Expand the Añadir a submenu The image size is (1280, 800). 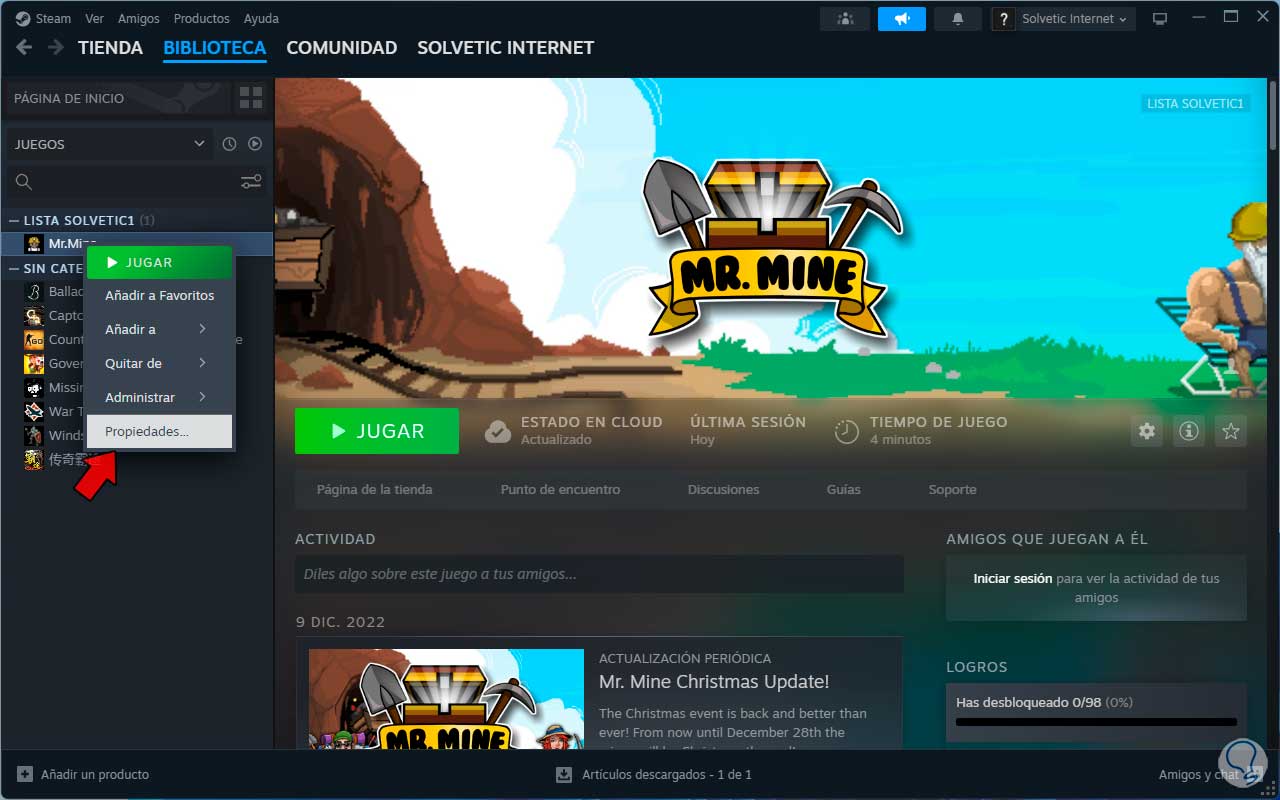click(x=160, y=329)
